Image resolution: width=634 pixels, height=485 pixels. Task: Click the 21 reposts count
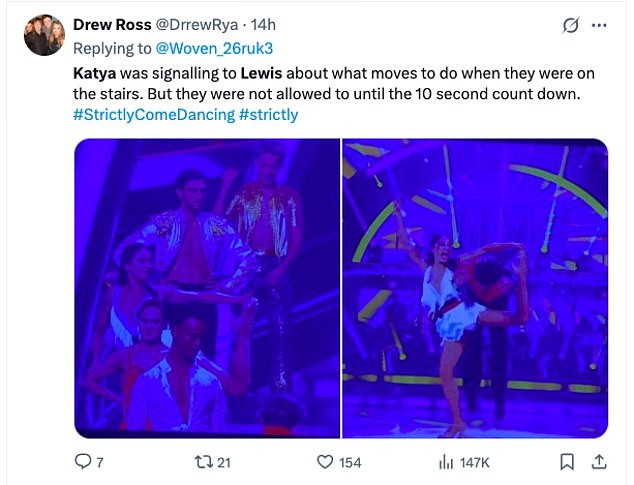tap(224, 462)
